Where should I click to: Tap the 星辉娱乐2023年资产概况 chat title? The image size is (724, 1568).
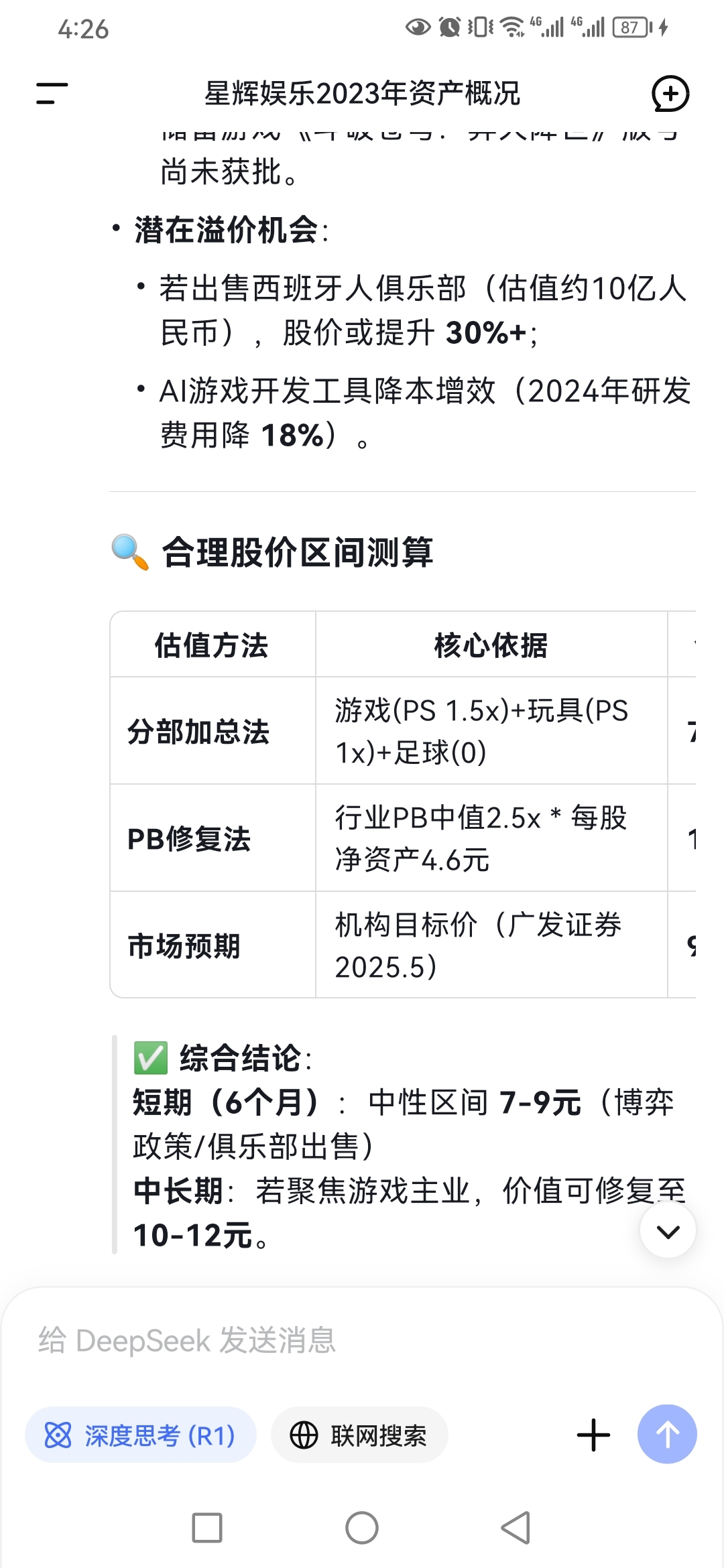click(x=362, y=94)
